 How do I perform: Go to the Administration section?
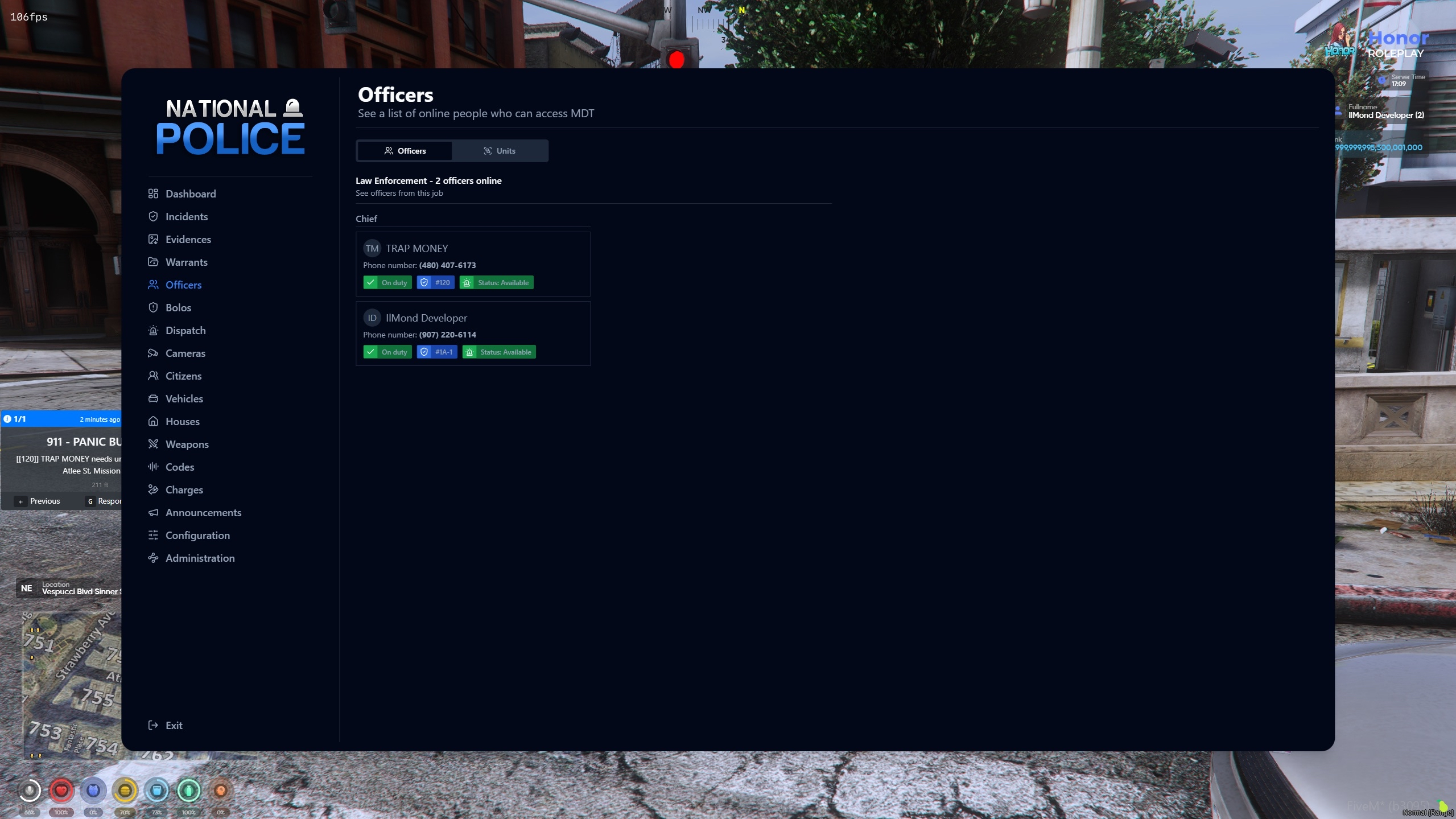tap(200, 558)
